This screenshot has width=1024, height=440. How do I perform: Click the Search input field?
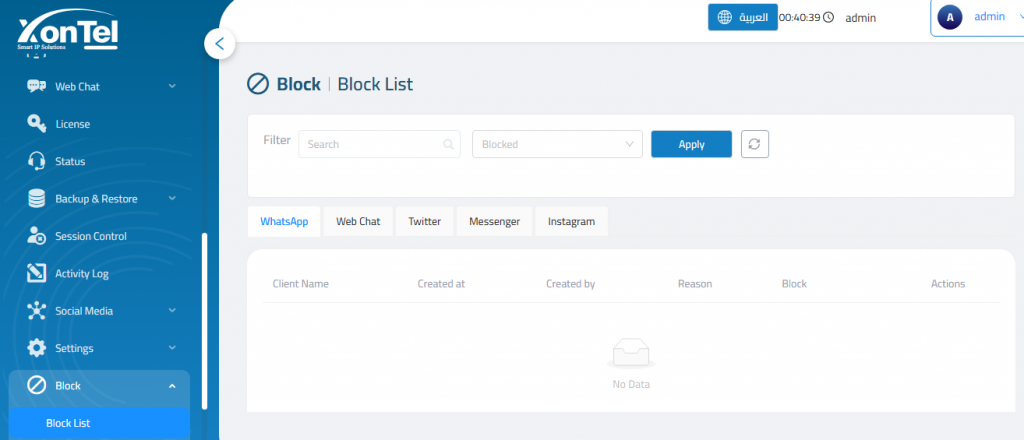tap(379, 144)
